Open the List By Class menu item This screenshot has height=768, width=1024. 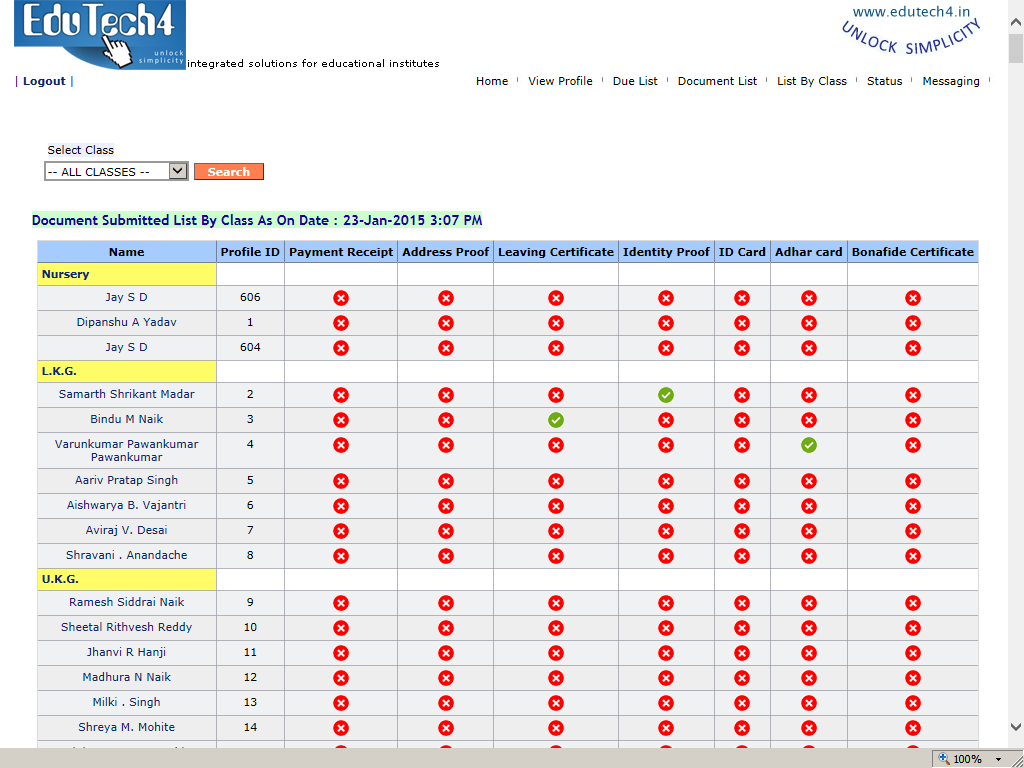click(x=812, y=81)
